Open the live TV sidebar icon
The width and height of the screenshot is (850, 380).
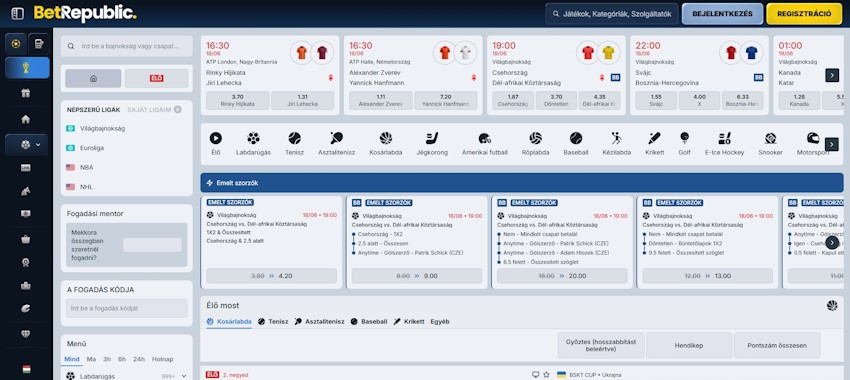coord(25,168)
